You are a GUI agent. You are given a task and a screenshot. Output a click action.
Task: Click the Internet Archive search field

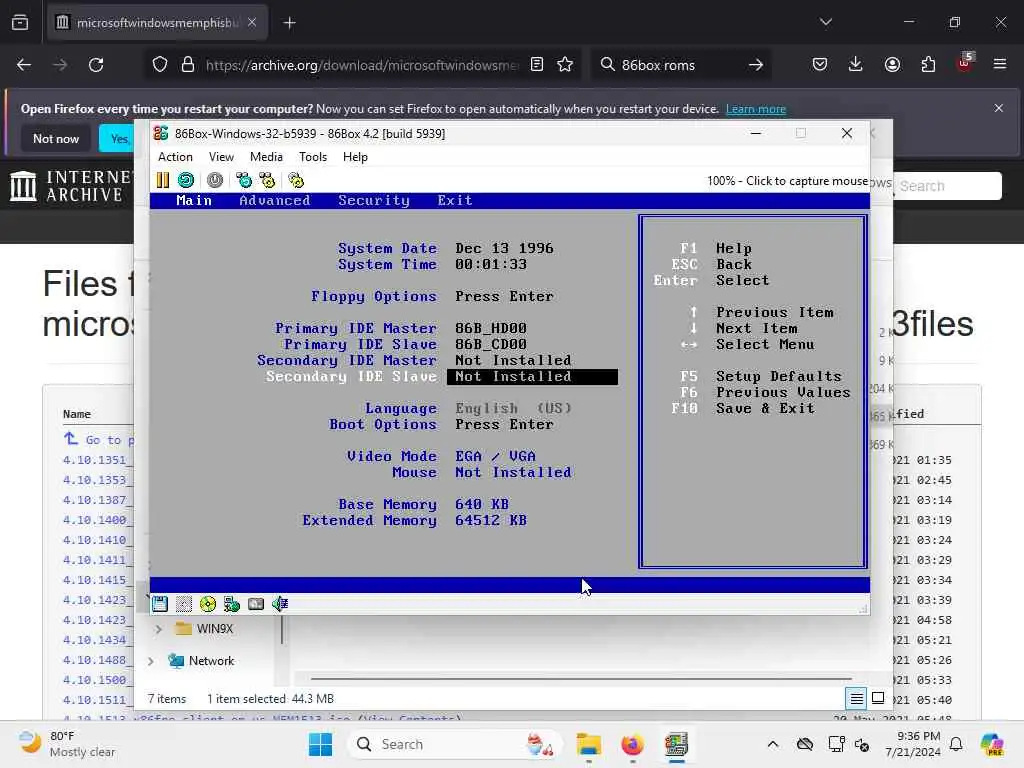(947, 186)
